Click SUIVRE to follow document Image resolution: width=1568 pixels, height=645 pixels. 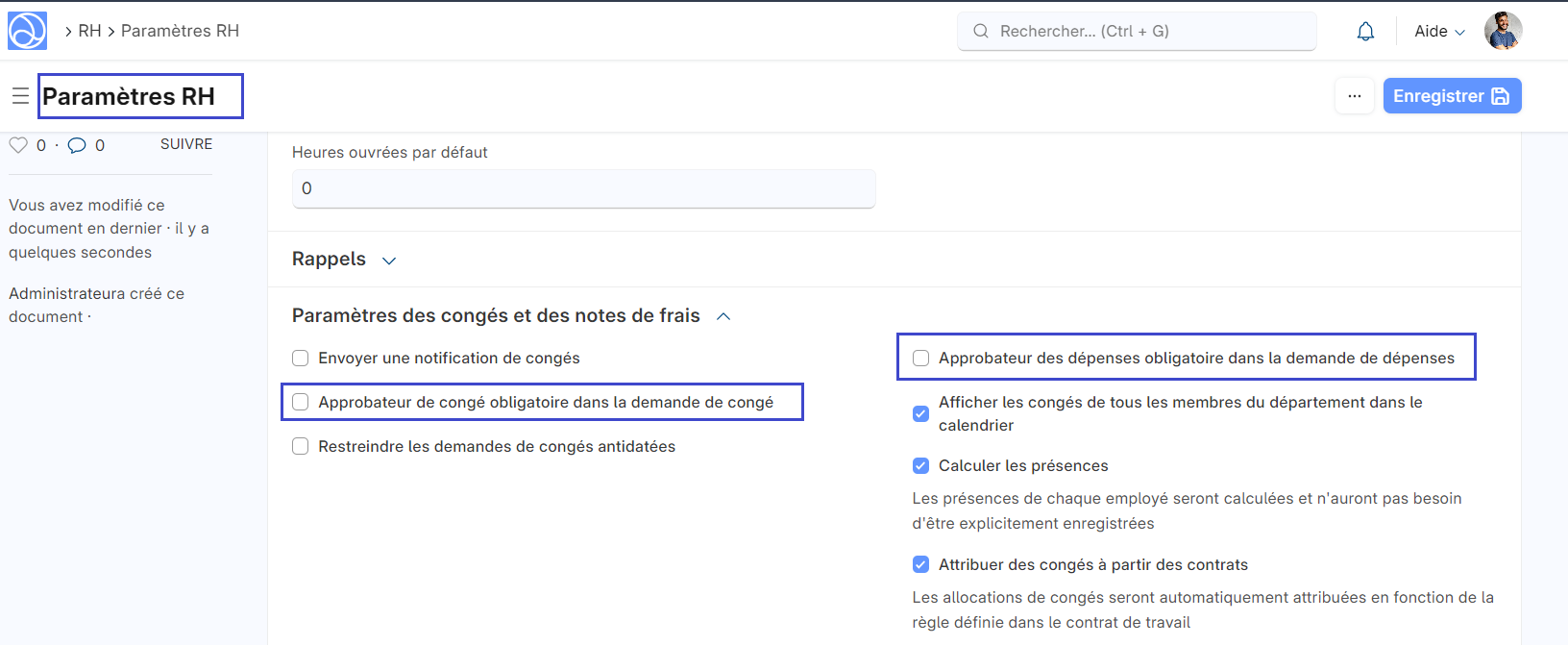[x=186, y=144]
